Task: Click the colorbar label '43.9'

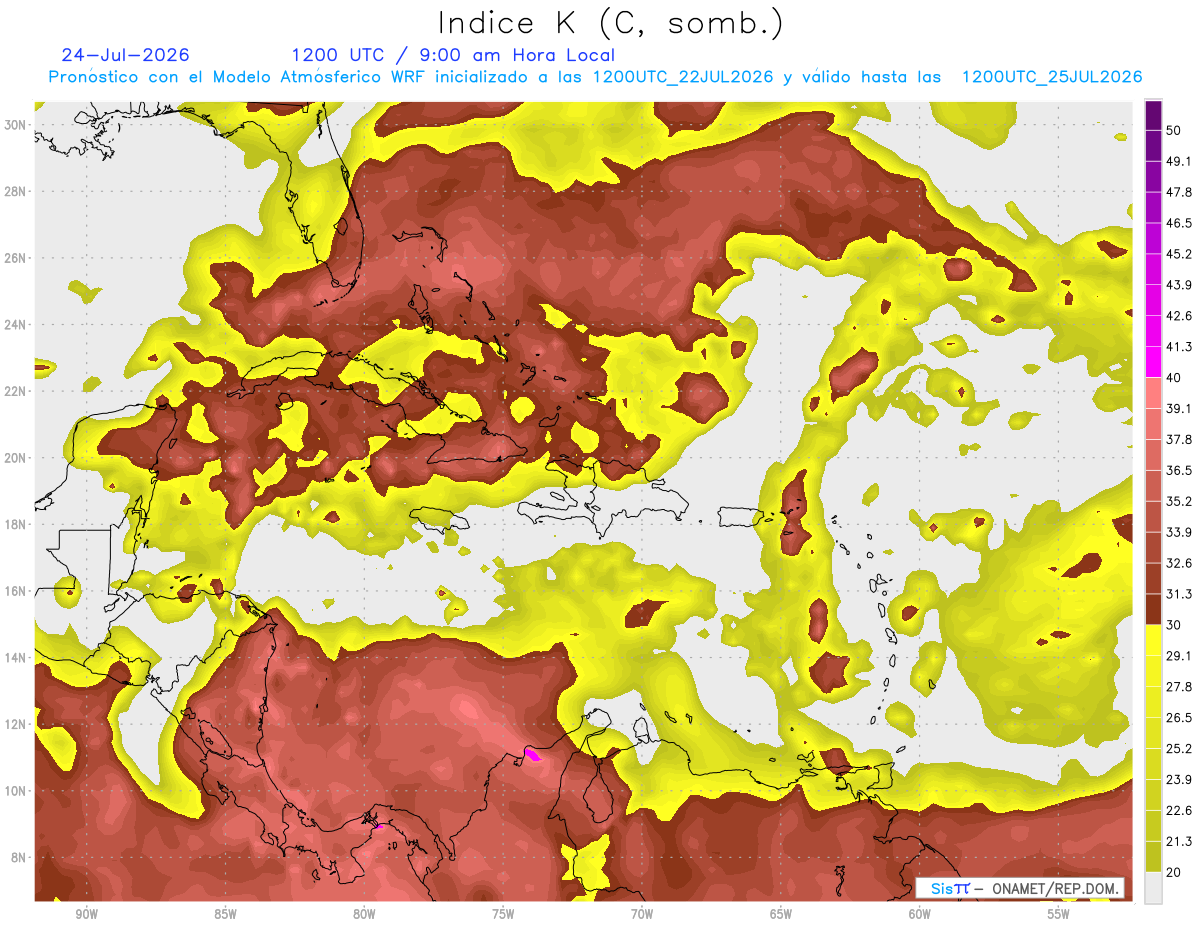Action: point(1179,285)
